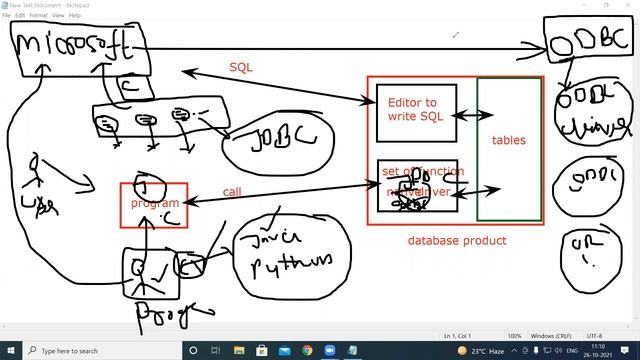Image resolution: width=640 pixels, height=360 pixels.
Task: Click the Notepad icon in title bar
Action: coord(4,5)
